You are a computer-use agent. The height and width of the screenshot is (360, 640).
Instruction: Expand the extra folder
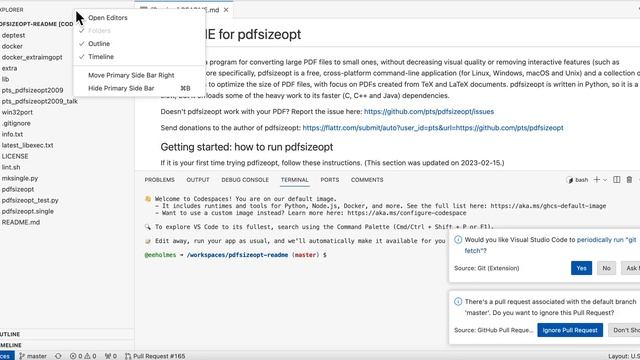[x=9, y=68]
